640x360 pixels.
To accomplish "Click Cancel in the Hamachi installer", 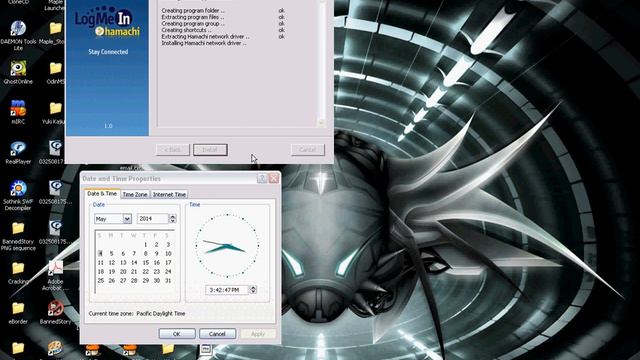I will pos(308,150).
